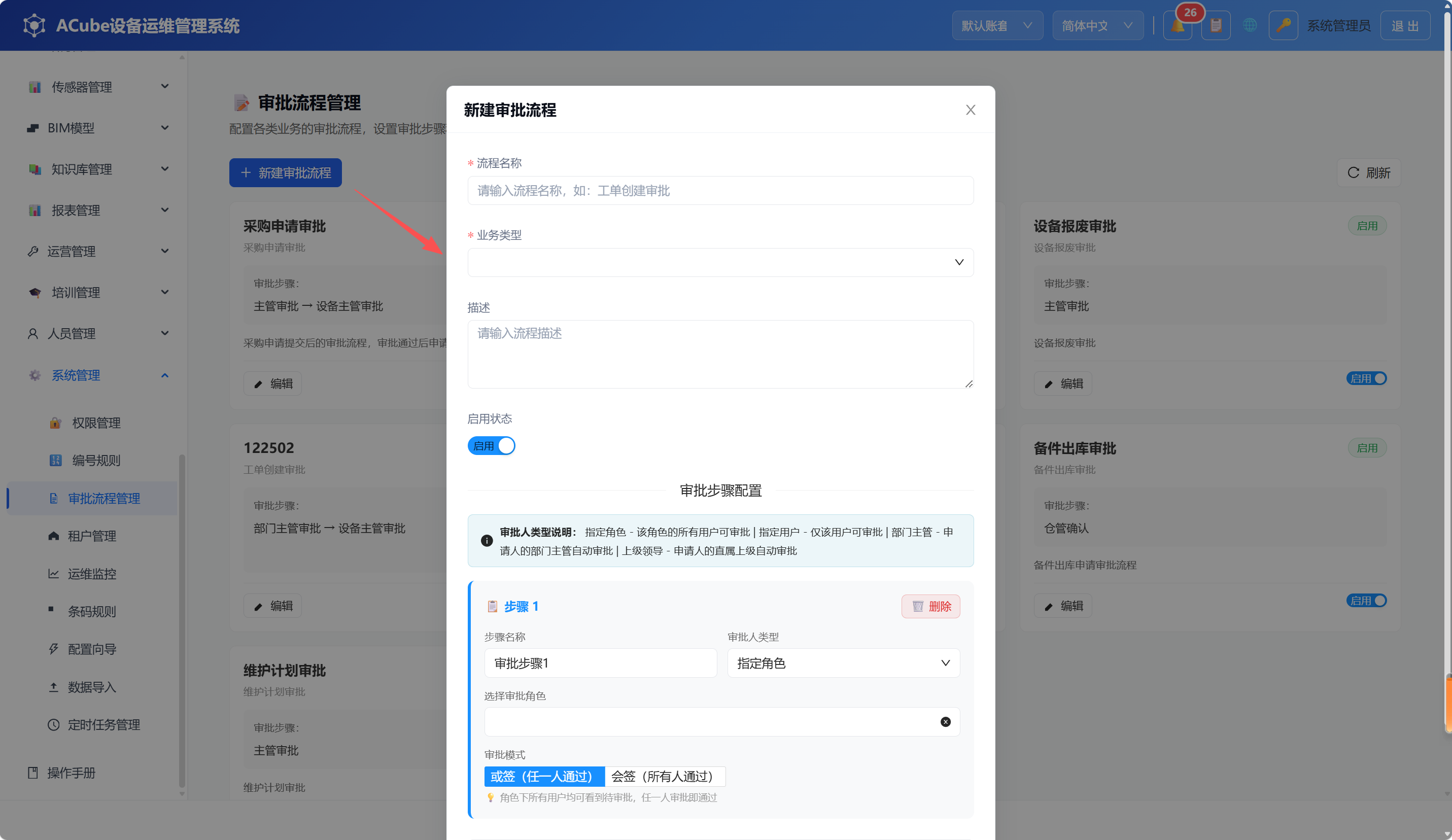Screen dimensions: 1452x840
Task: Toggle 设备报废审批 启用 switch
Action: (x=1366, y=378)
